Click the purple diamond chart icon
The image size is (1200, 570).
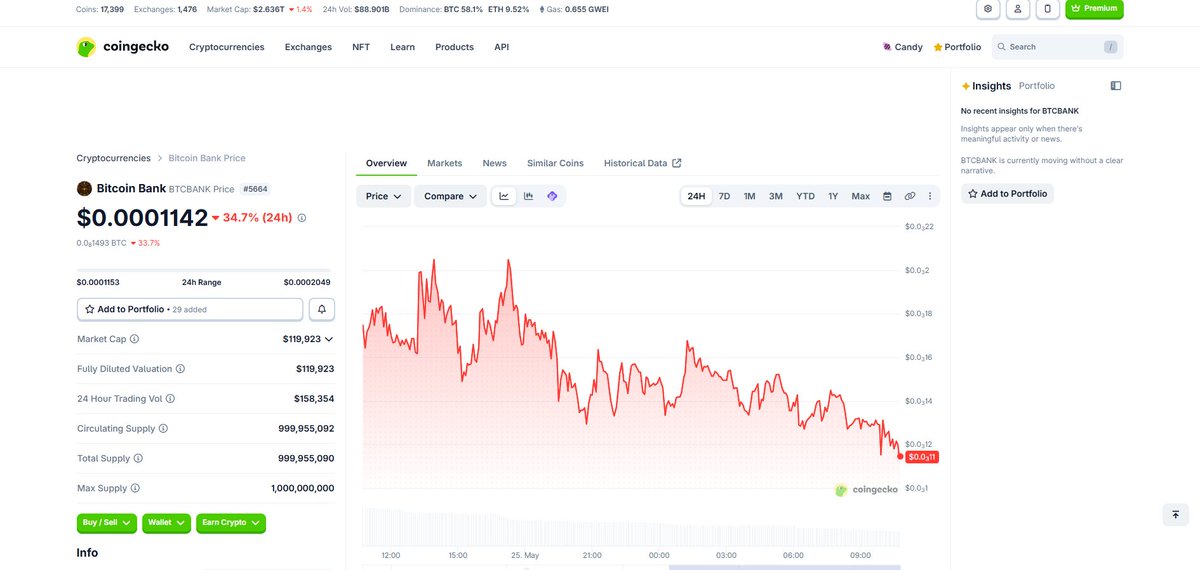[552, 196]
